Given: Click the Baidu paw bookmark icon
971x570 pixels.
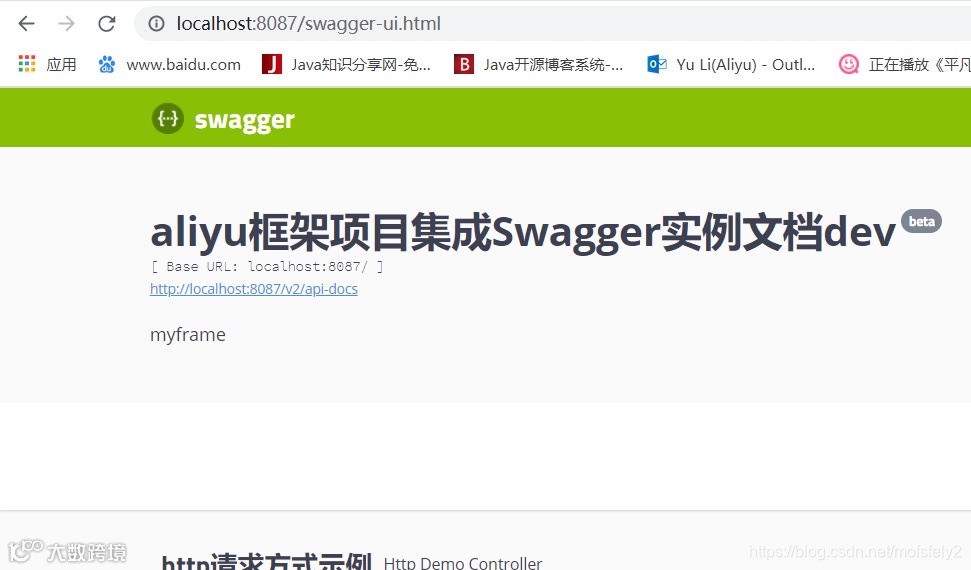Looking at the screenshot, I should [x=107, y=64].
